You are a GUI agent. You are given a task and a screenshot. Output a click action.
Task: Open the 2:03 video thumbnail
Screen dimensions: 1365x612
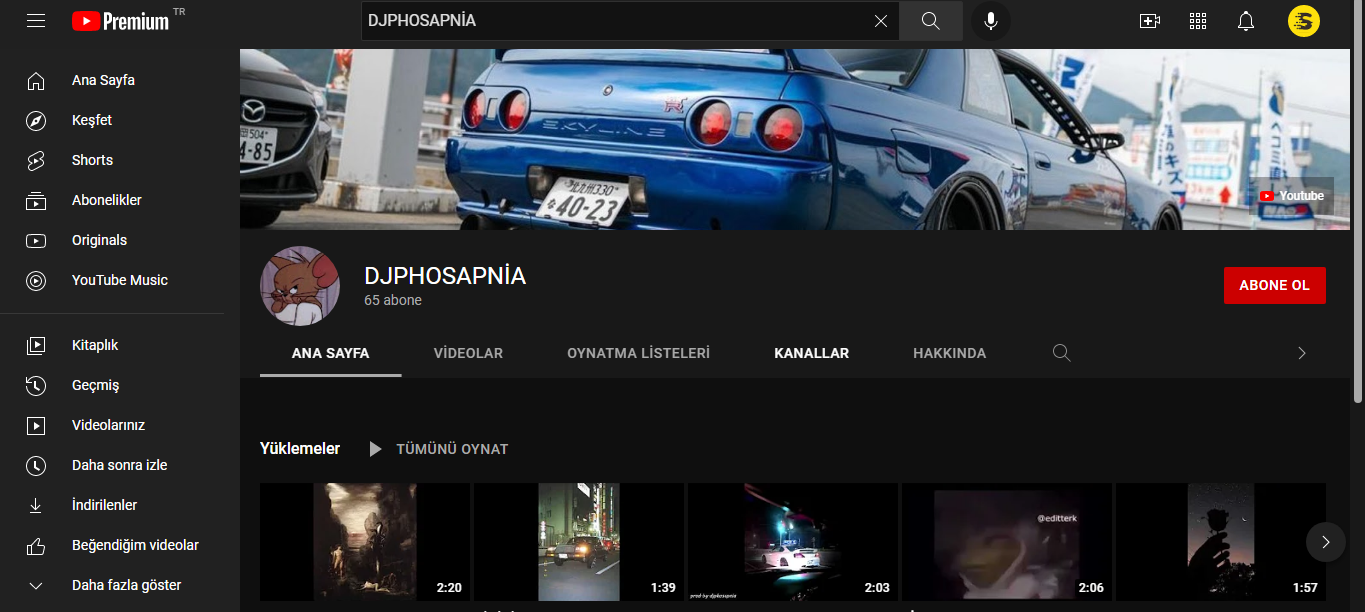point(793,542)
